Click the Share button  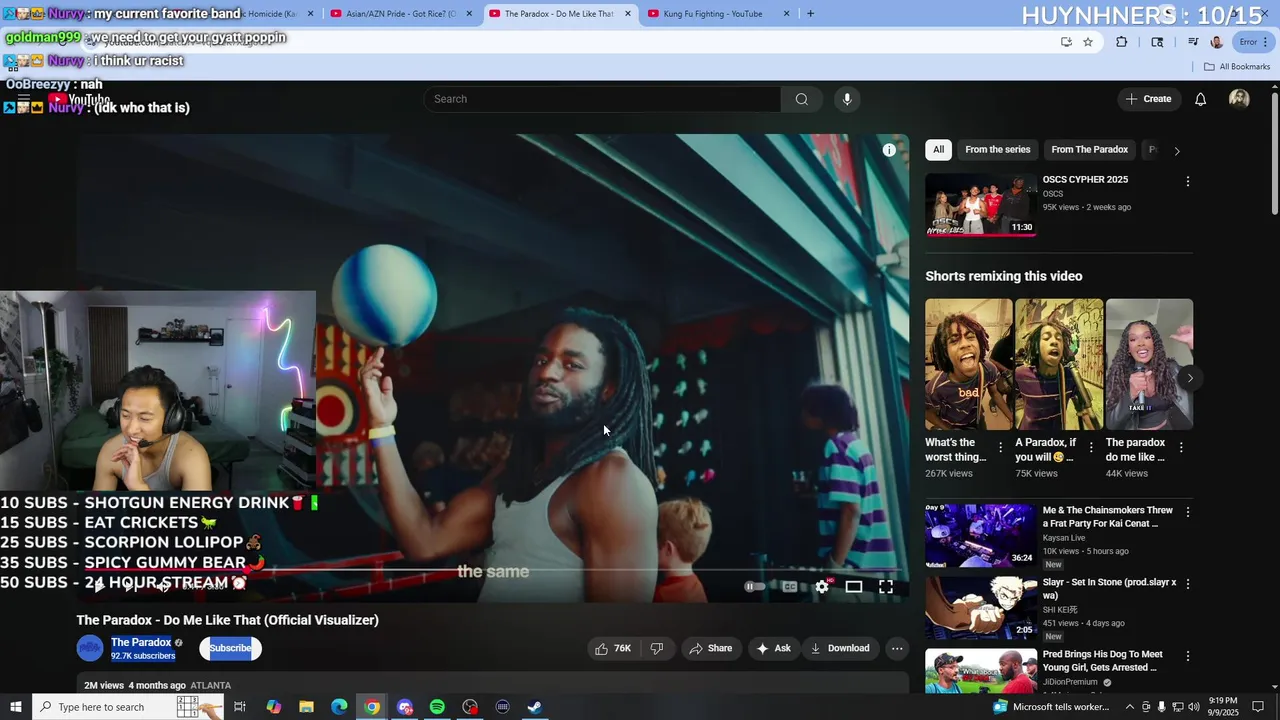click(711, 648)
